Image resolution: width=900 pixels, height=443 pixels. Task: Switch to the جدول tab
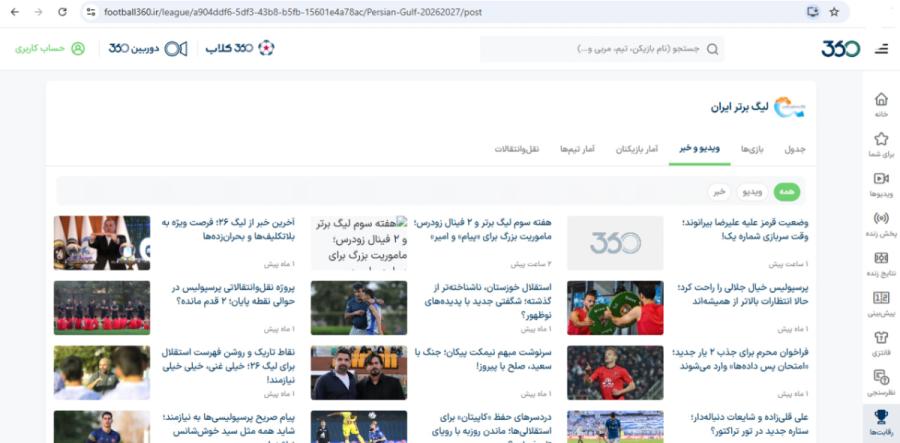click(x=795, y=149)
